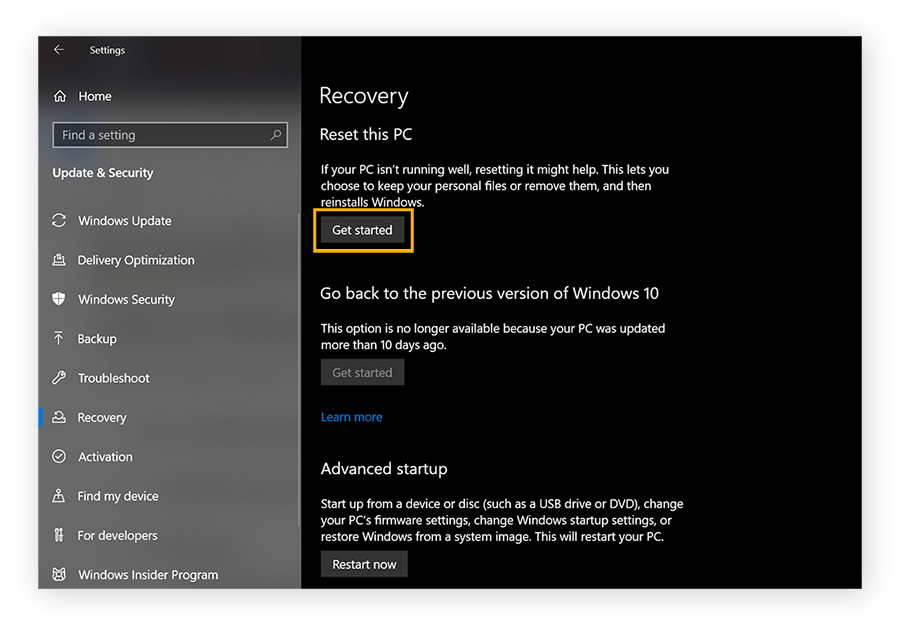The height and width of the screenshot is (625, 900).
Task: Open Windows Security via its shield icon
Action: 59,299
